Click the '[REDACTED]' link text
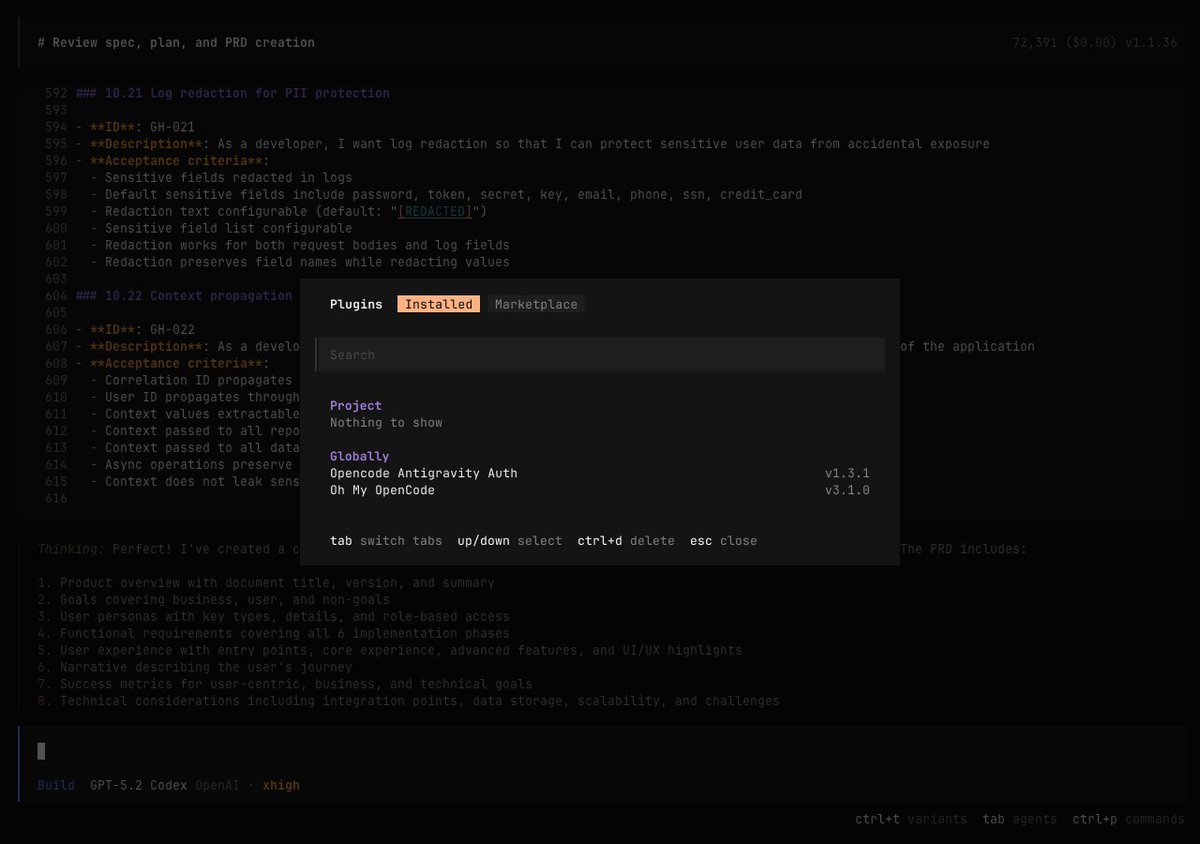 pyautogui.click(x=435, y=211)
